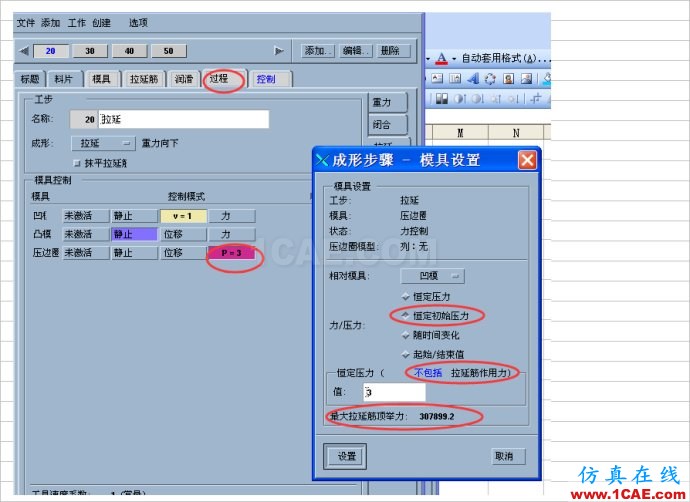Click 位移 in the 压边圈 row
Screen dimensions: 690x502
point(183,253)
